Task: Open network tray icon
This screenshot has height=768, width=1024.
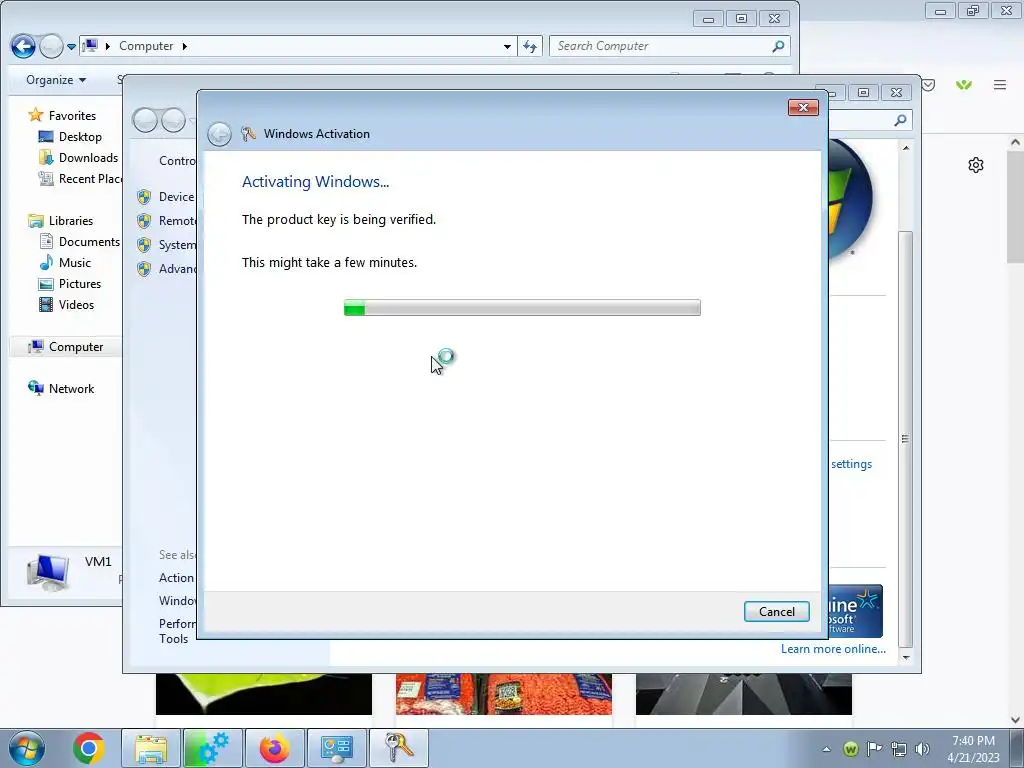Action: click(x=899, y=749)
